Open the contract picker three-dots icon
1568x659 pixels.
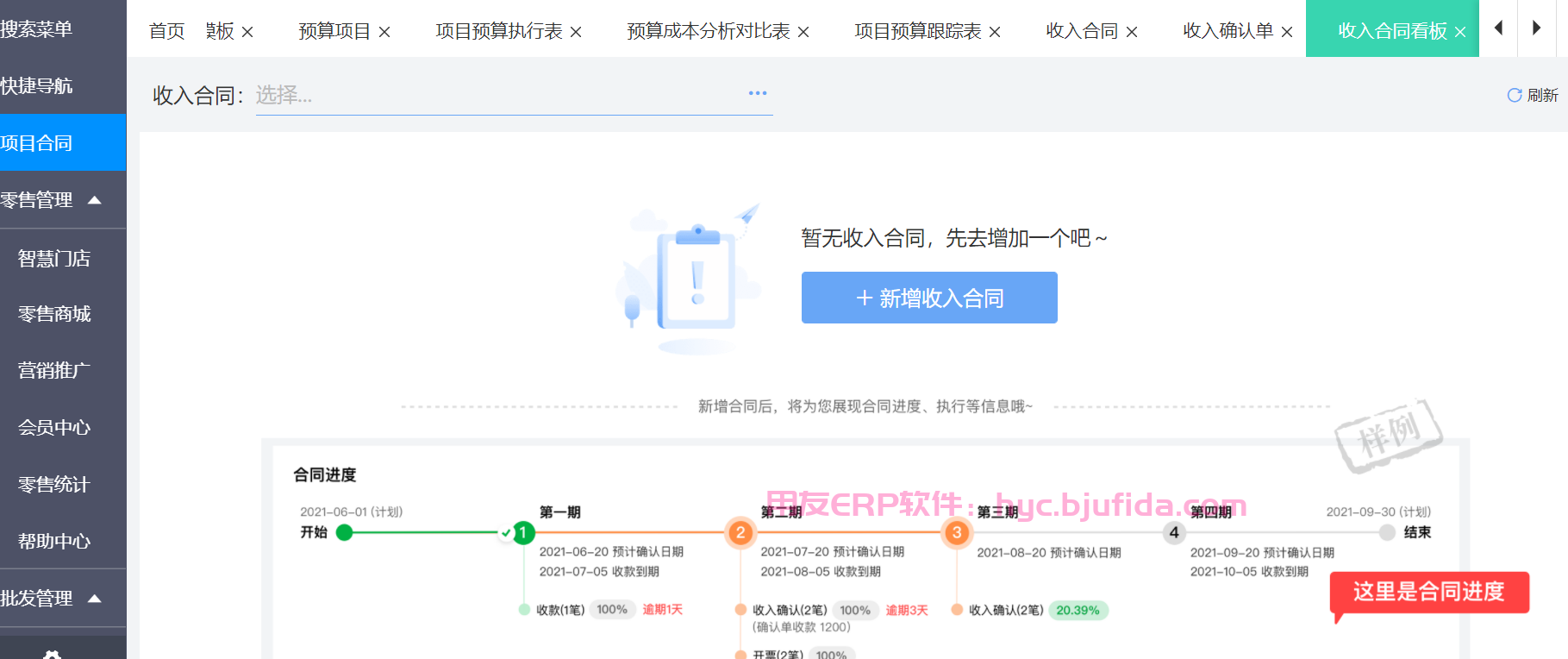[x=758, y=93]
